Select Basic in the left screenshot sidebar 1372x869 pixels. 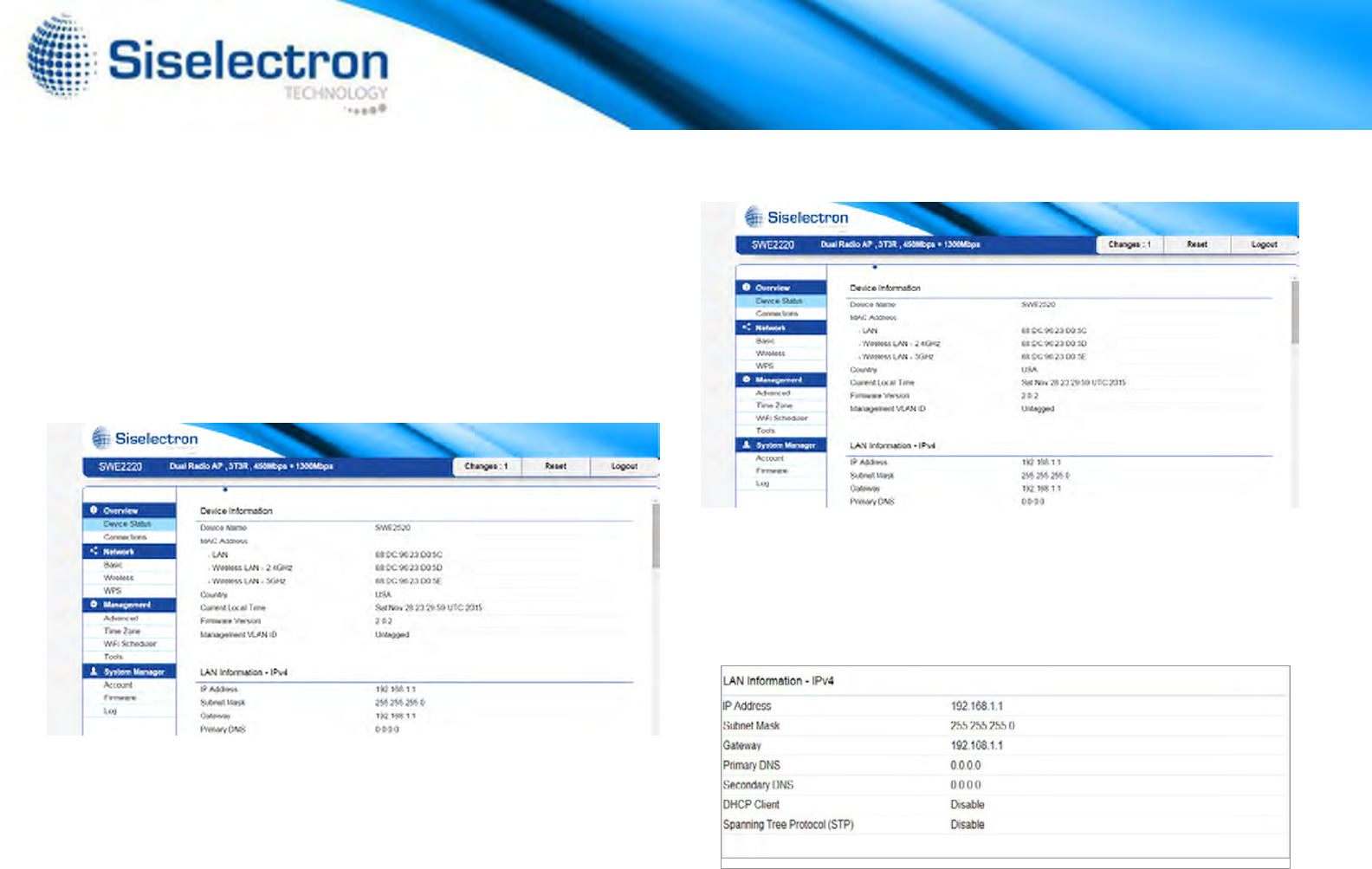click(129, 565)
